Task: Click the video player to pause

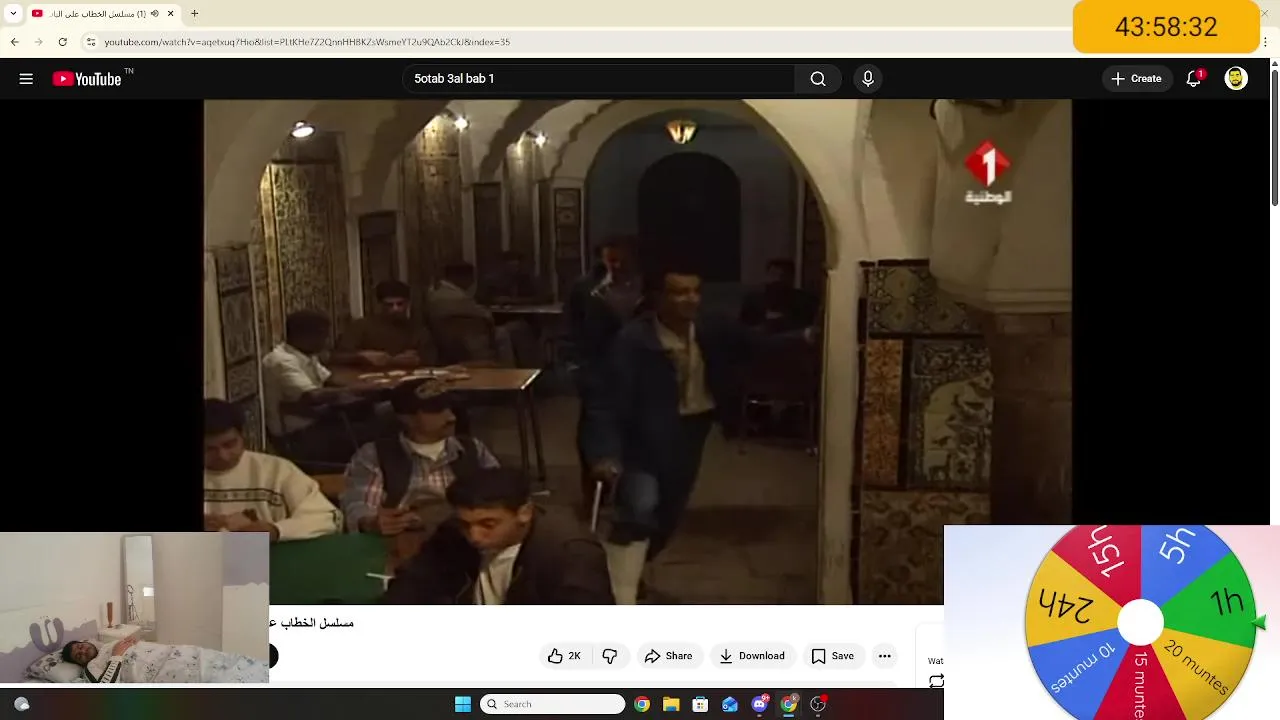Action: tap(637, 350)
